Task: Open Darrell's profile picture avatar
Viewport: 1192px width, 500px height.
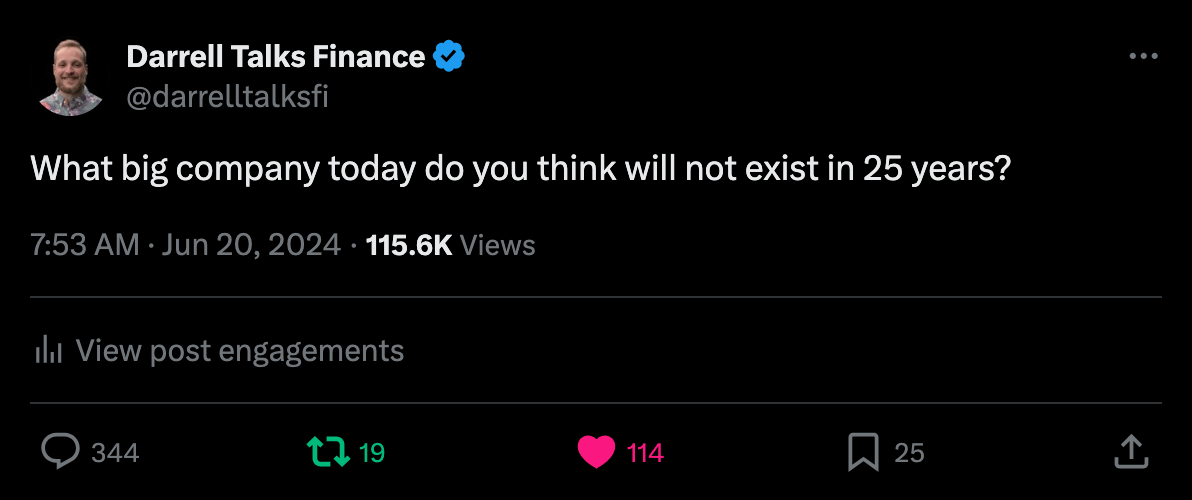Action: coord(72,77)
